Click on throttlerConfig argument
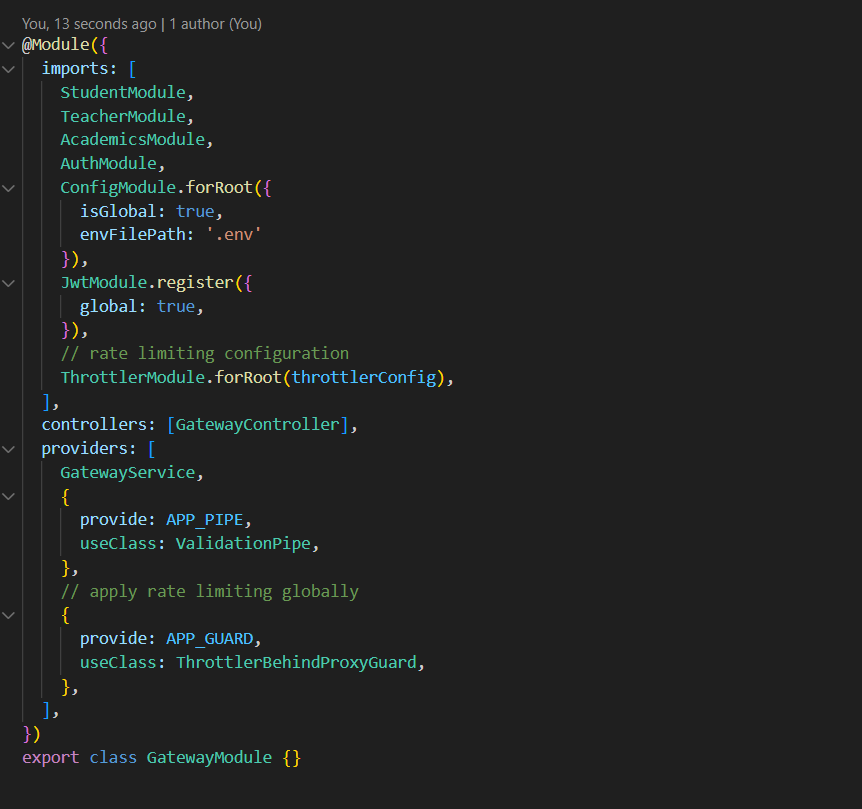This screenshot has width=862, height=809. [363, 378]
